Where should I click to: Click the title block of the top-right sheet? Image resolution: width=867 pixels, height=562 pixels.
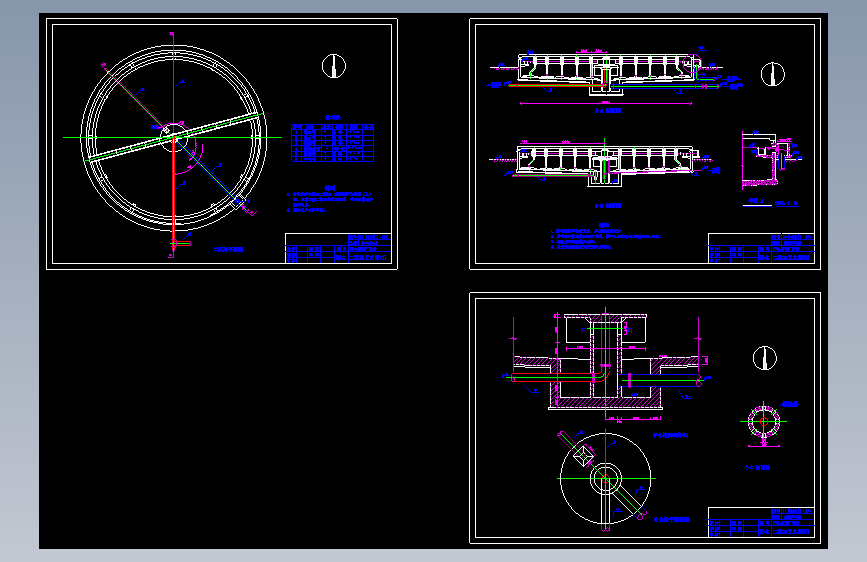click(761, 248)
